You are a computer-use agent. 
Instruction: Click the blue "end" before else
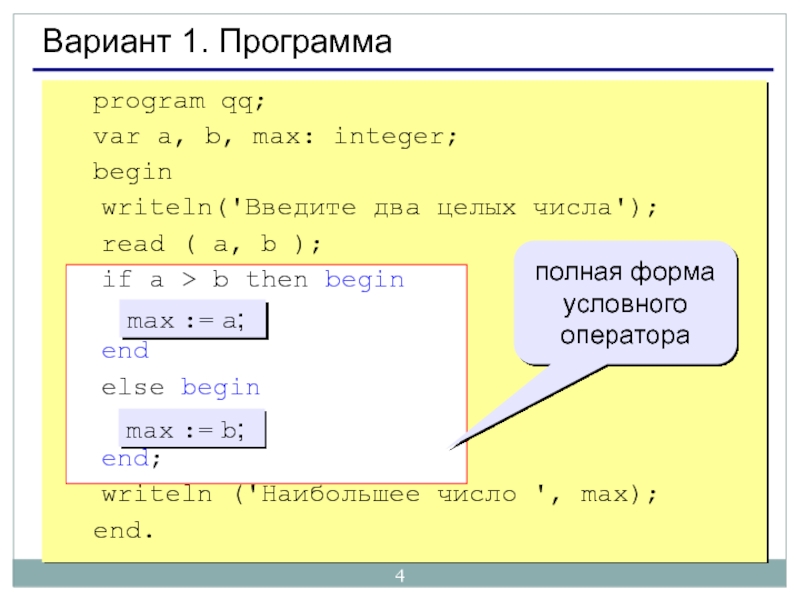pos(125,351)
